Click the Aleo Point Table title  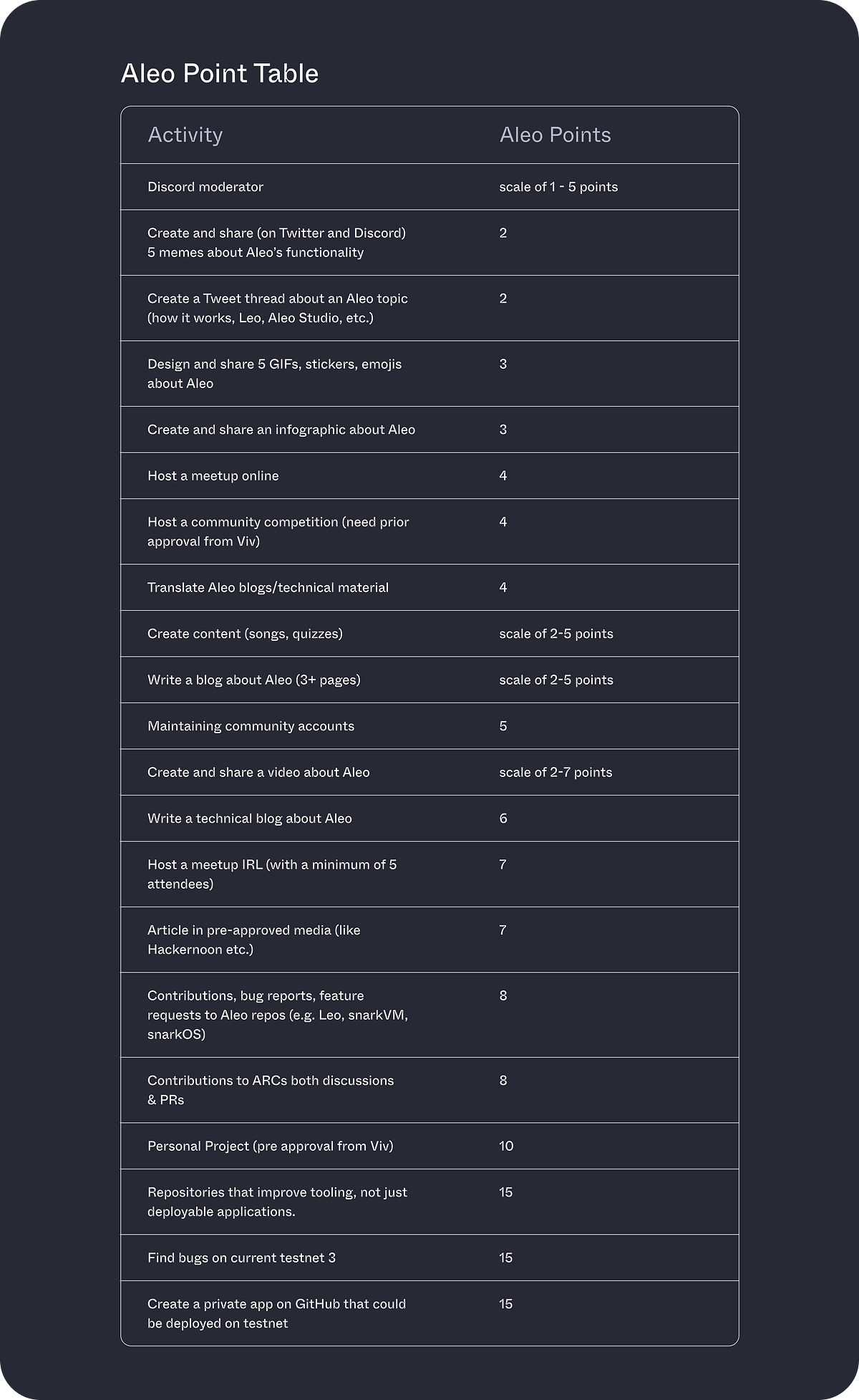tap(220, 74)
